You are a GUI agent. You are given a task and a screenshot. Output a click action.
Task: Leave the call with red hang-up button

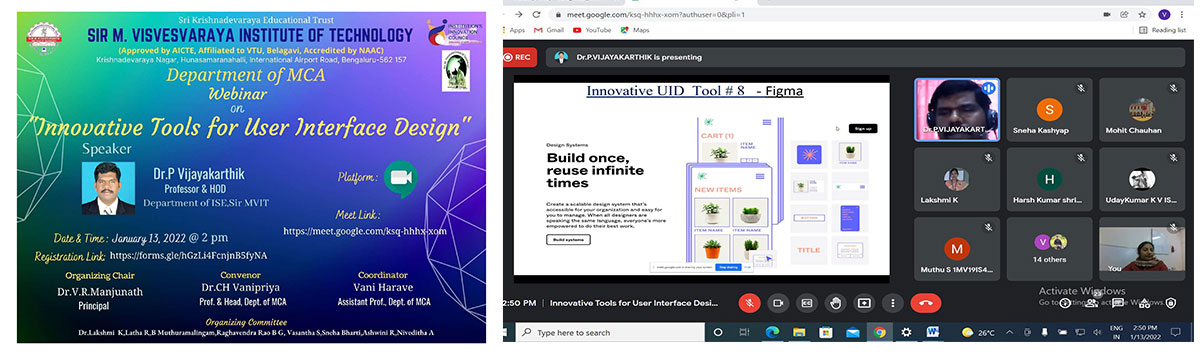[925, 302]
